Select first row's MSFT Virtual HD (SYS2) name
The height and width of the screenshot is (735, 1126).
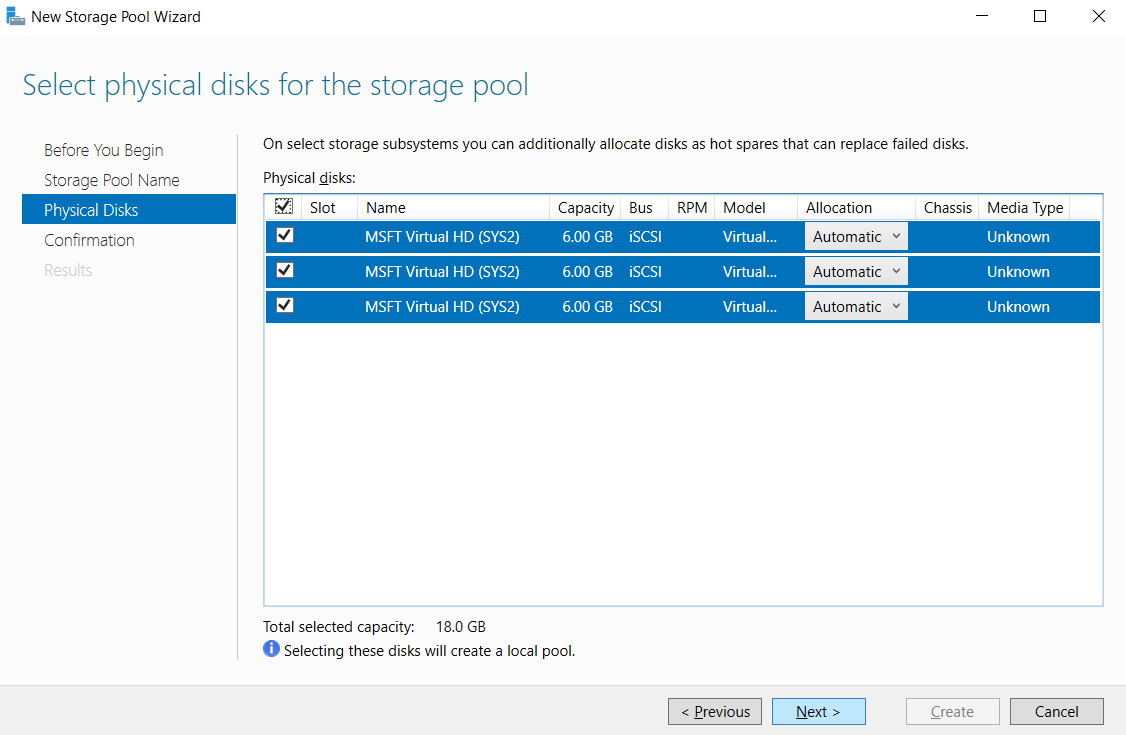pos(442,237)
